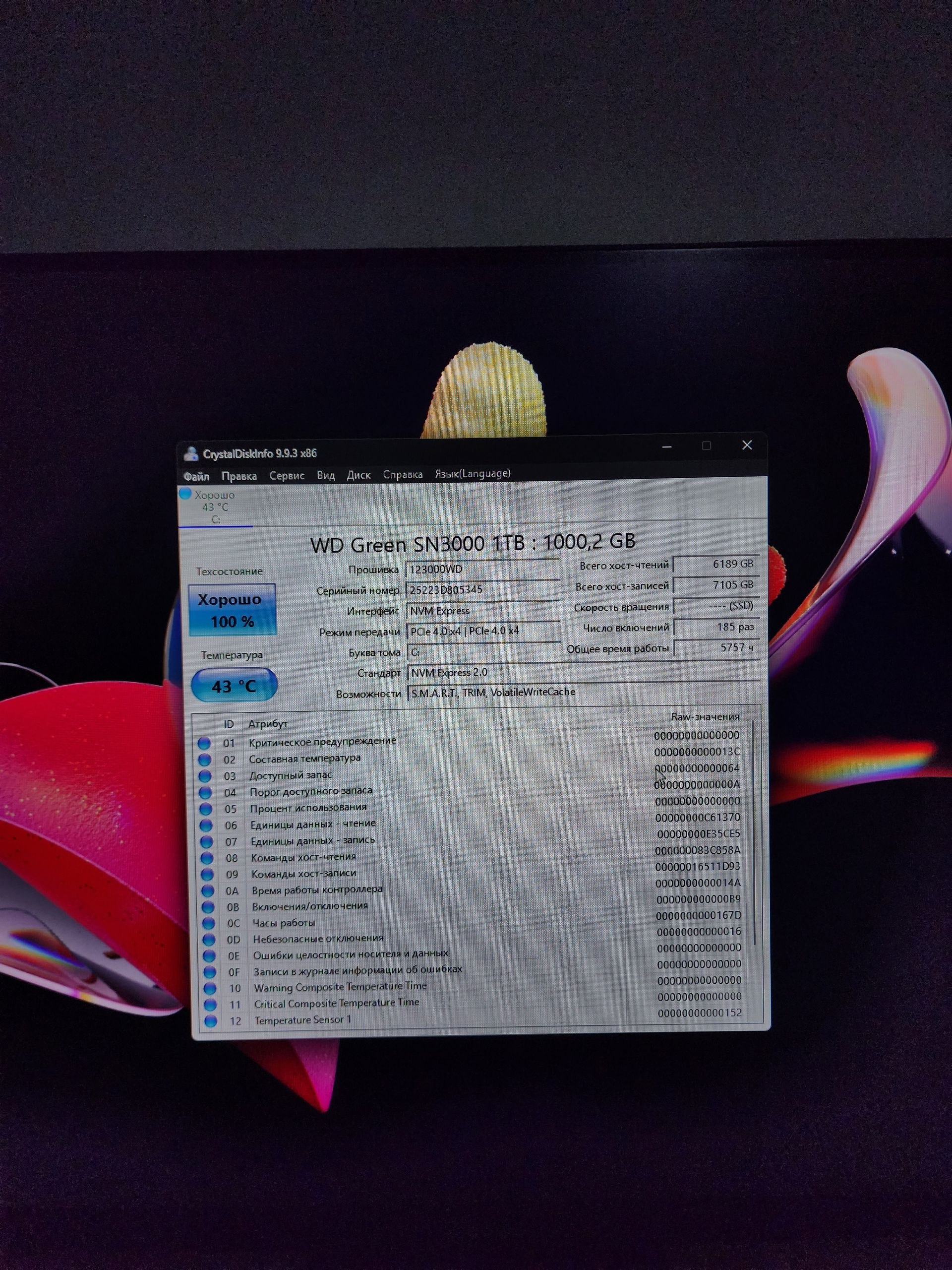Image resolution: width=952 pixels, height=1270 pixels.
Task: Click the 5757 ч total working hours value
Action: (715, 647)
